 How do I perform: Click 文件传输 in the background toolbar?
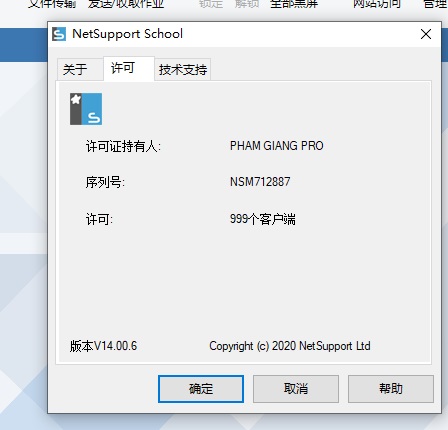(52, 4)
